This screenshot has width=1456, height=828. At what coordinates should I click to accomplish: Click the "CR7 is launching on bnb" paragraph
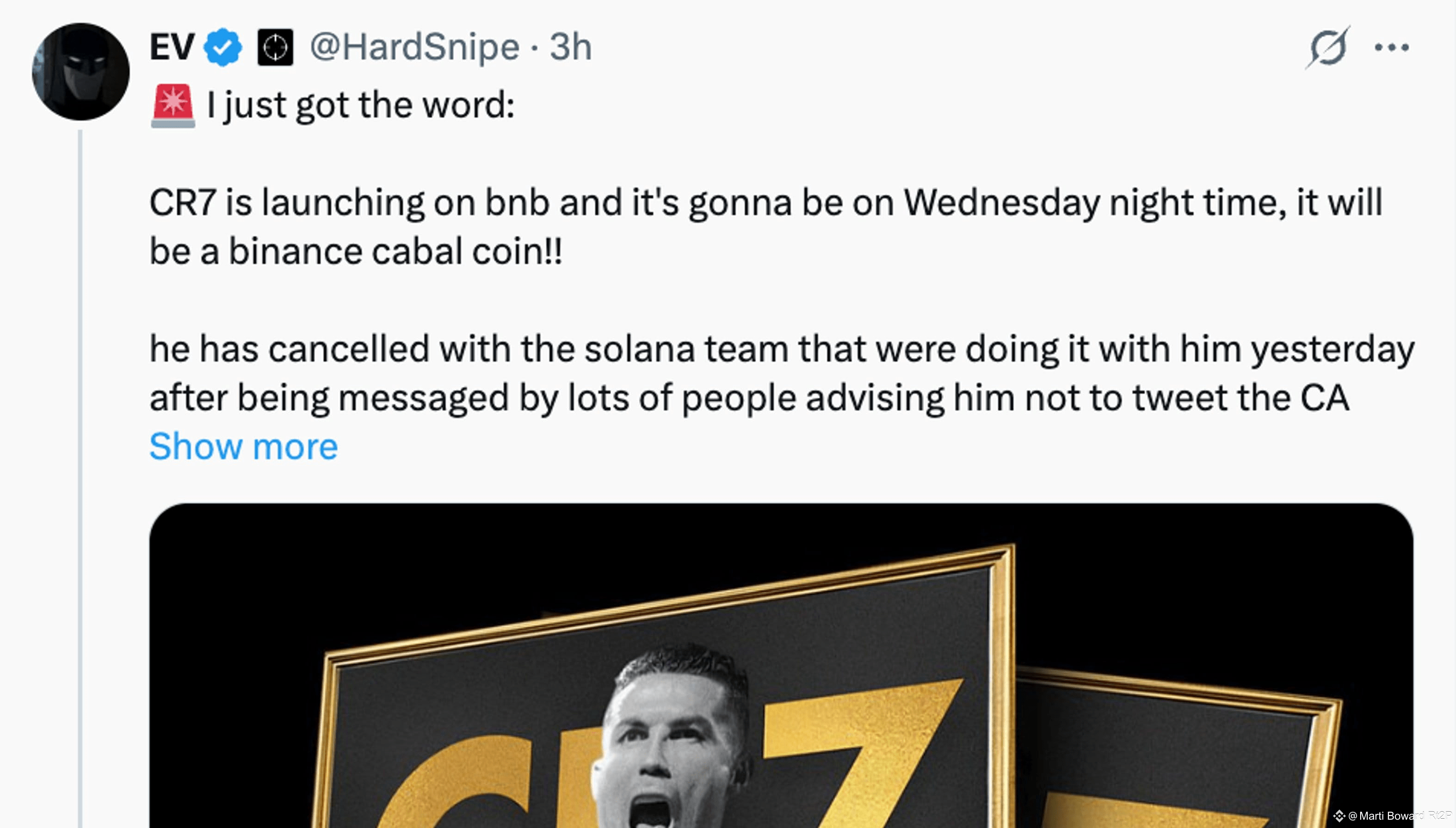(x=765, y=227)
